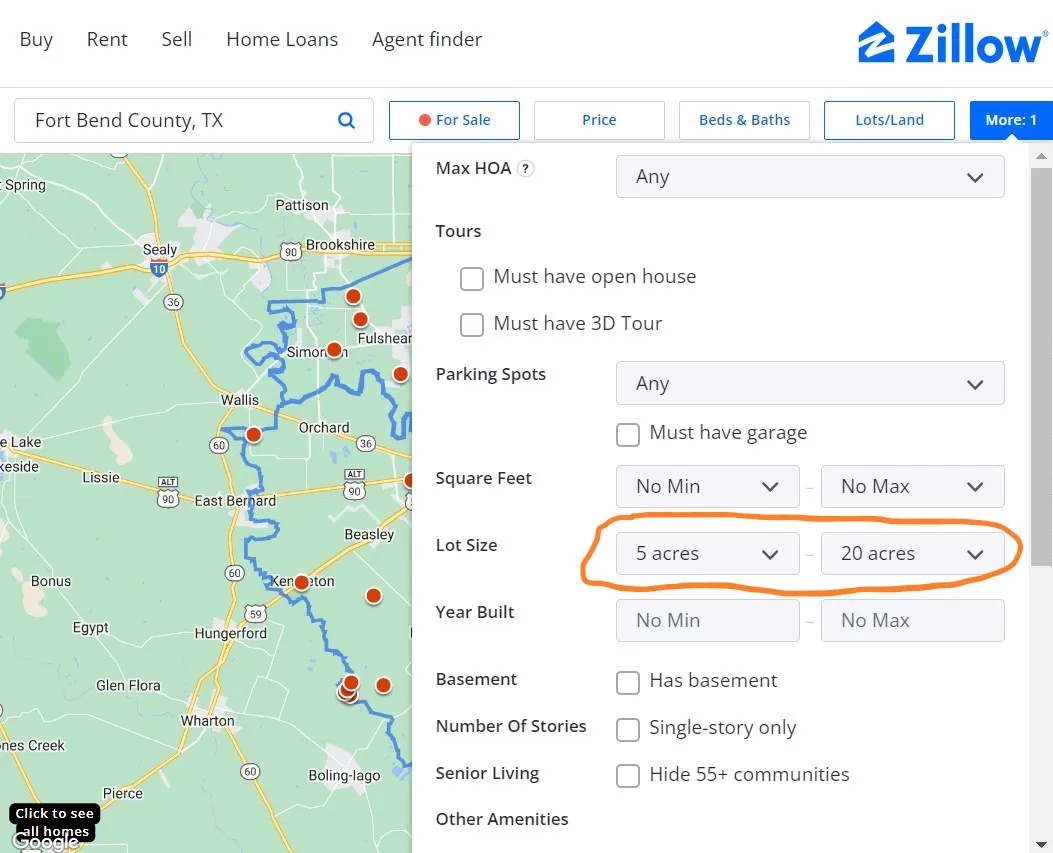Open the Parking Spots dropdown

tap(810, 384)
